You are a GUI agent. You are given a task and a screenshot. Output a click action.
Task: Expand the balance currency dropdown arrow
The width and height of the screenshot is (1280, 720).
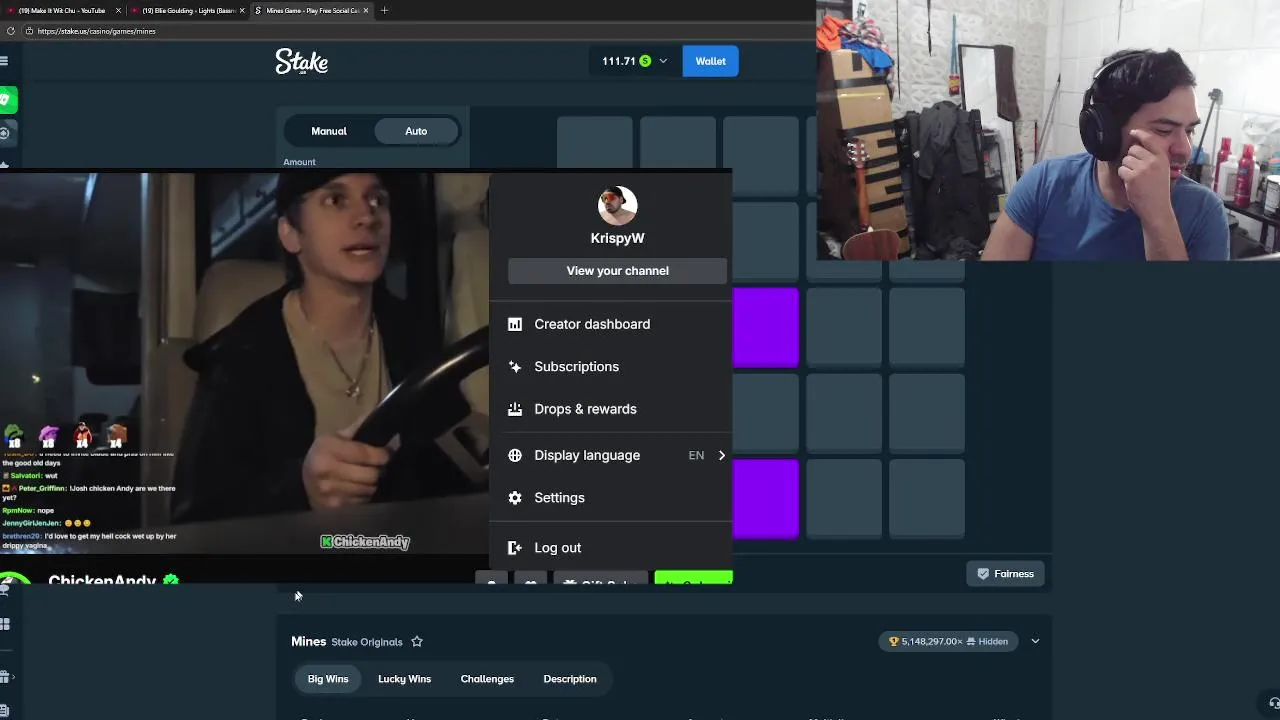663,61
